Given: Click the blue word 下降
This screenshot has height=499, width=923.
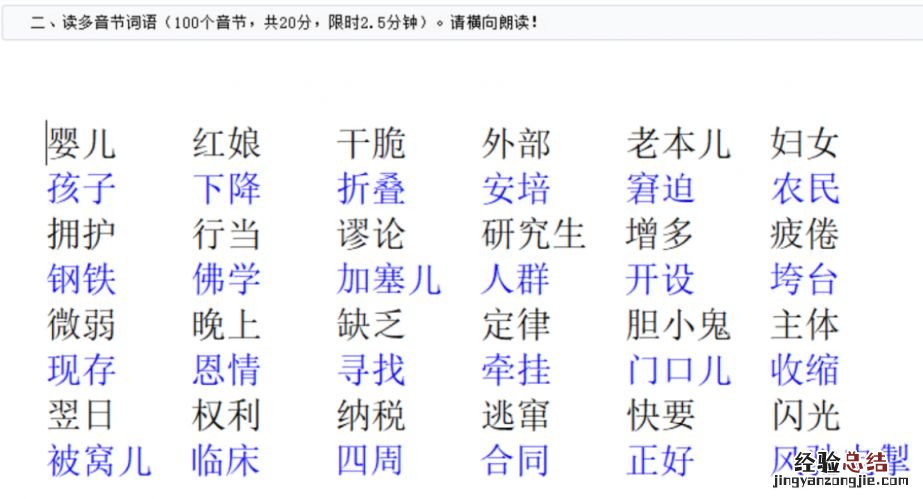Looking at the screenshot, I should pos(227,188).
